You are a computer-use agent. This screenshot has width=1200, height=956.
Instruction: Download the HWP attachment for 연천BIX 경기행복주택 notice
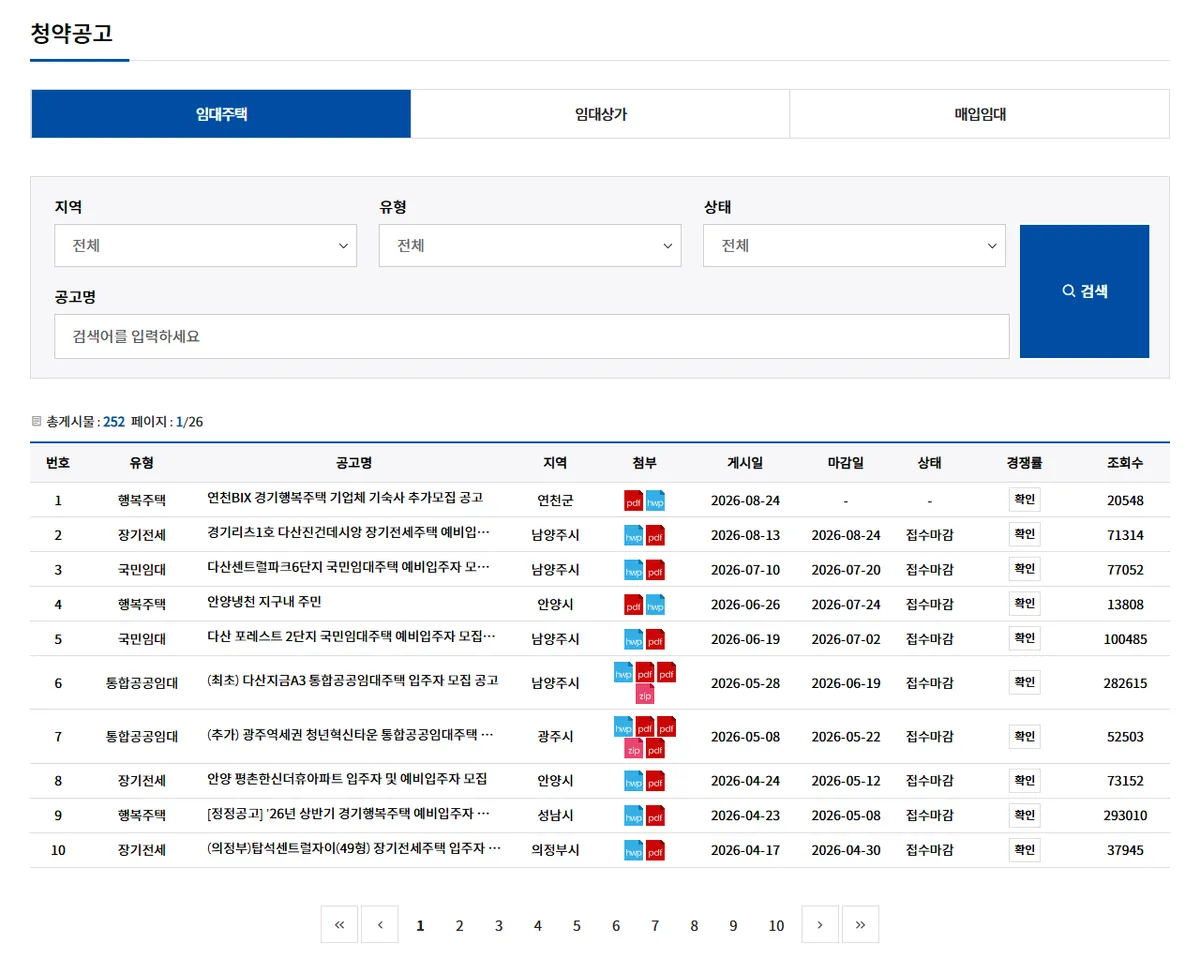tap(655, 500)
